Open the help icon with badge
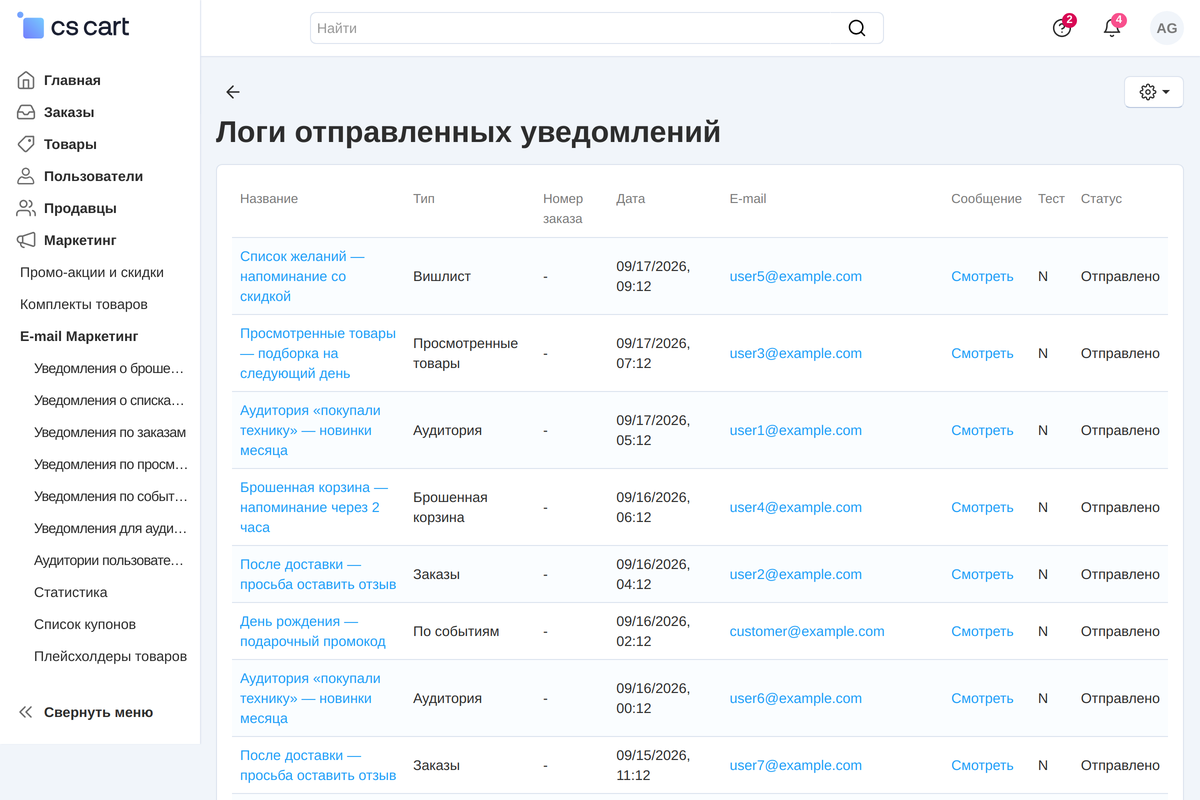 (x=1062, y=28)
